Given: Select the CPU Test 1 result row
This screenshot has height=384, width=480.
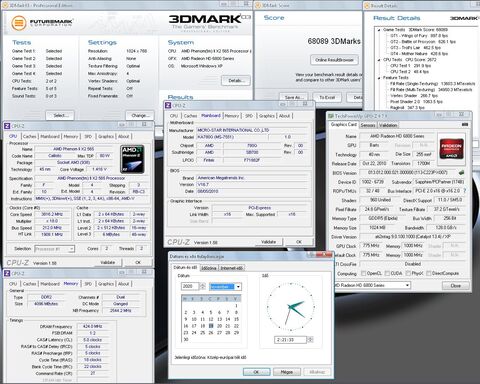Looking at the screenshot, I should 410,66.
